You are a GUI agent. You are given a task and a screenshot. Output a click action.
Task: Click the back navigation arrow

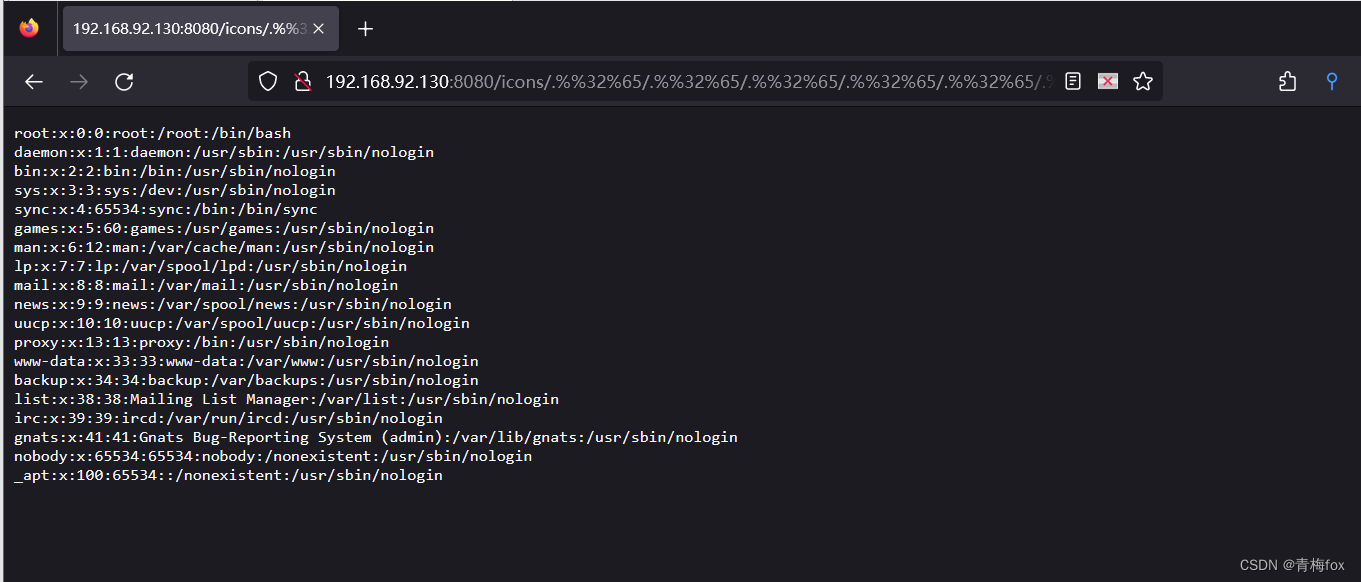[x=33, y=81]
